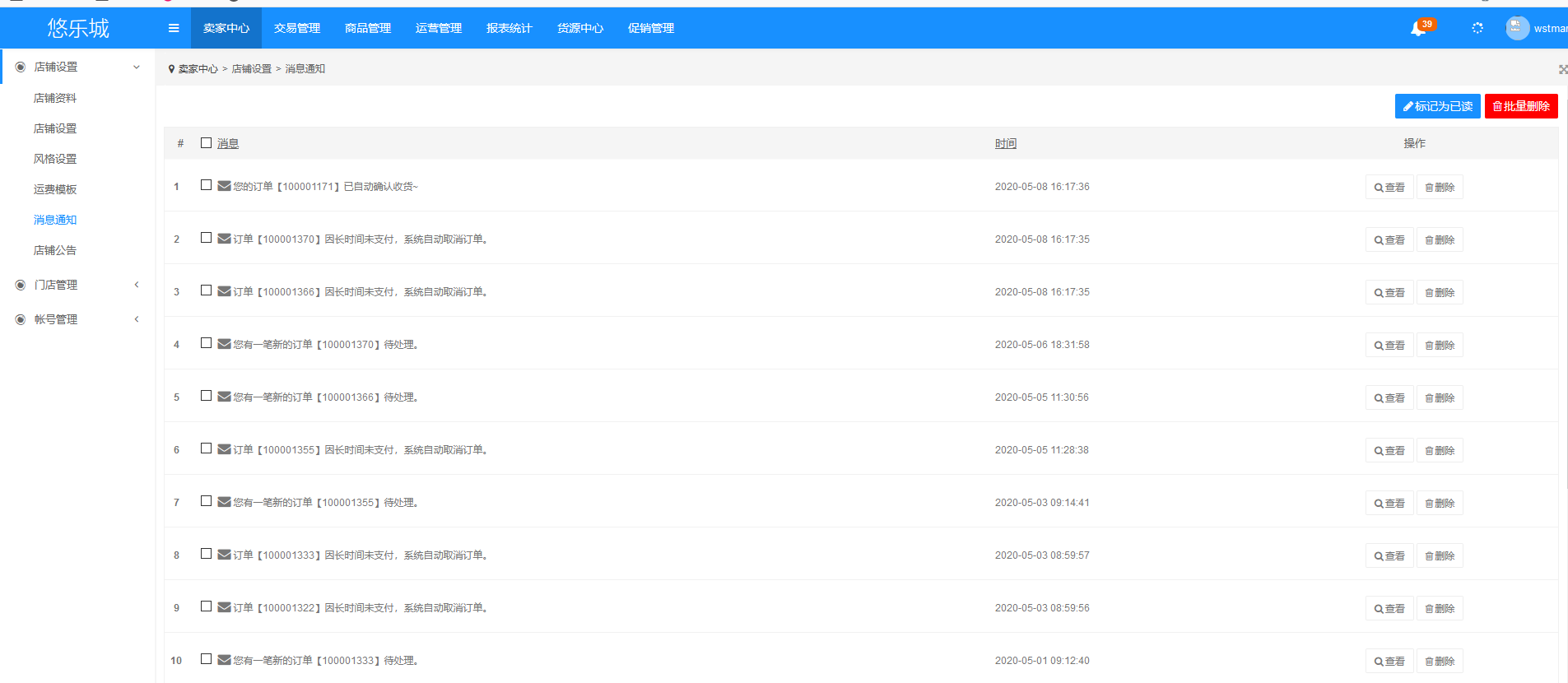Viewport: 1568px width, 683px height.
Task: Click the location pin breadcrumb icon
Action: tap(171, 69)
